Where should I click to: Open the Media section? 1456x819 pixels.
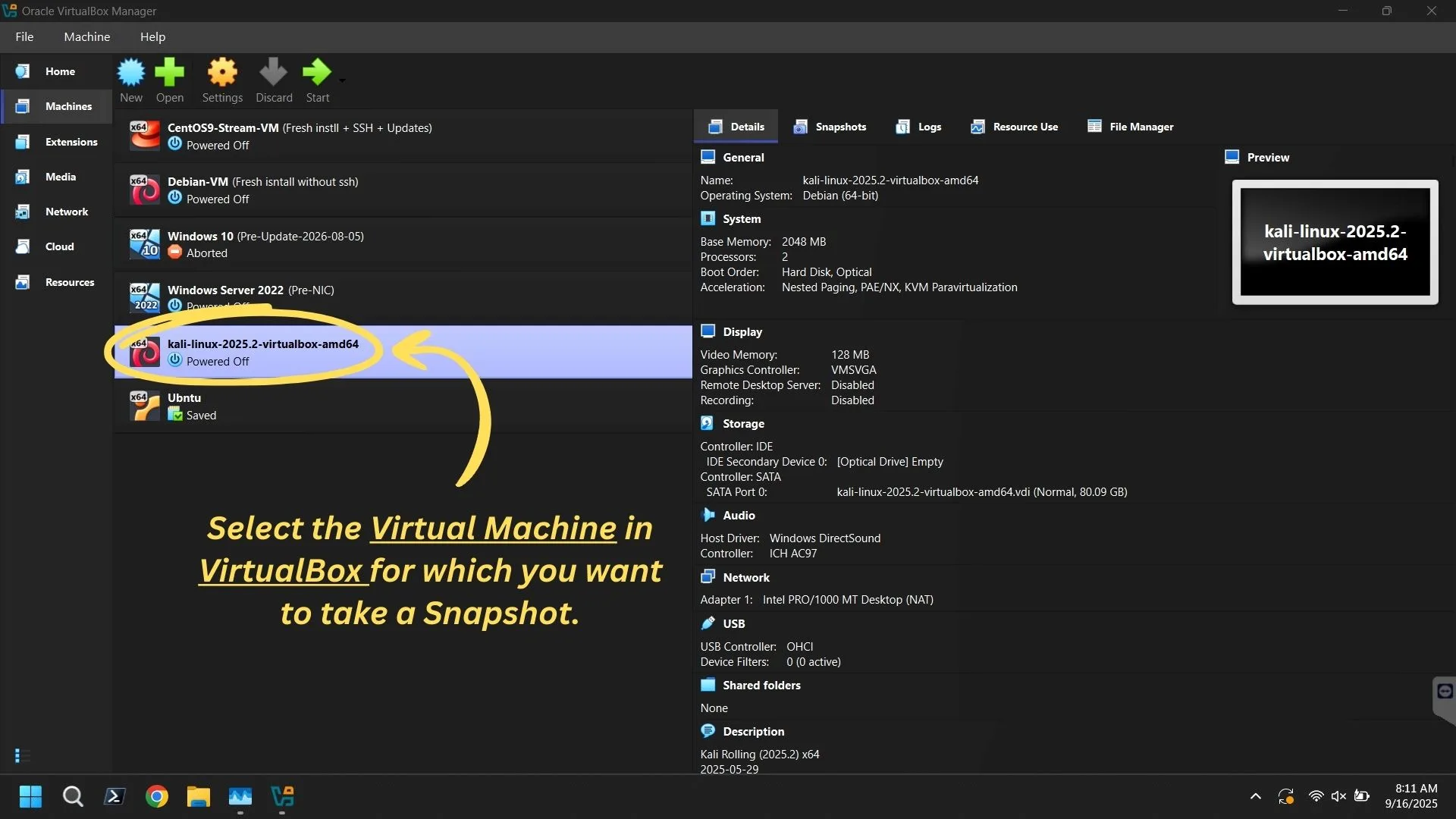[x=61, y=177]
